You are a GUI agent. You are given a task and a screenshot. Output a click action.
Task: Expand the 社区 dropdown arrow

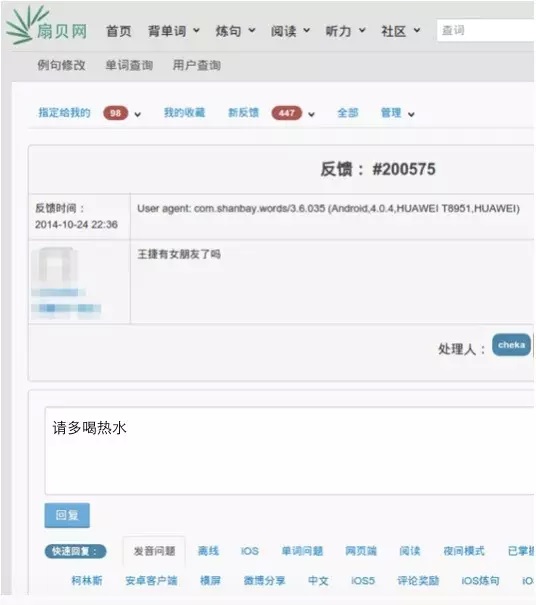click(x=417, y=30)
